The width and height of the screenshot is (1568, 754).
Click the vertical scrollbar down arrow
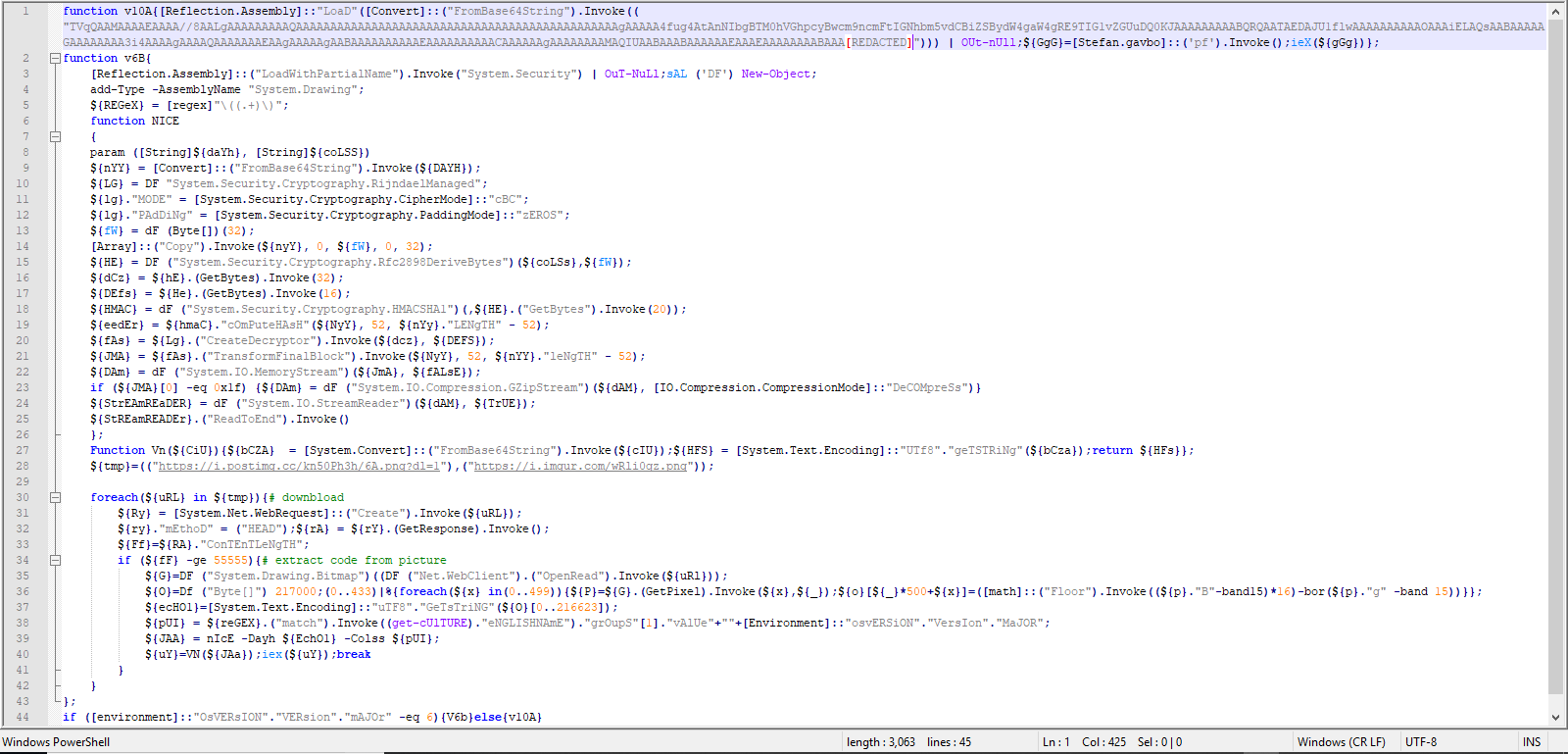[x=1555, y=717]
